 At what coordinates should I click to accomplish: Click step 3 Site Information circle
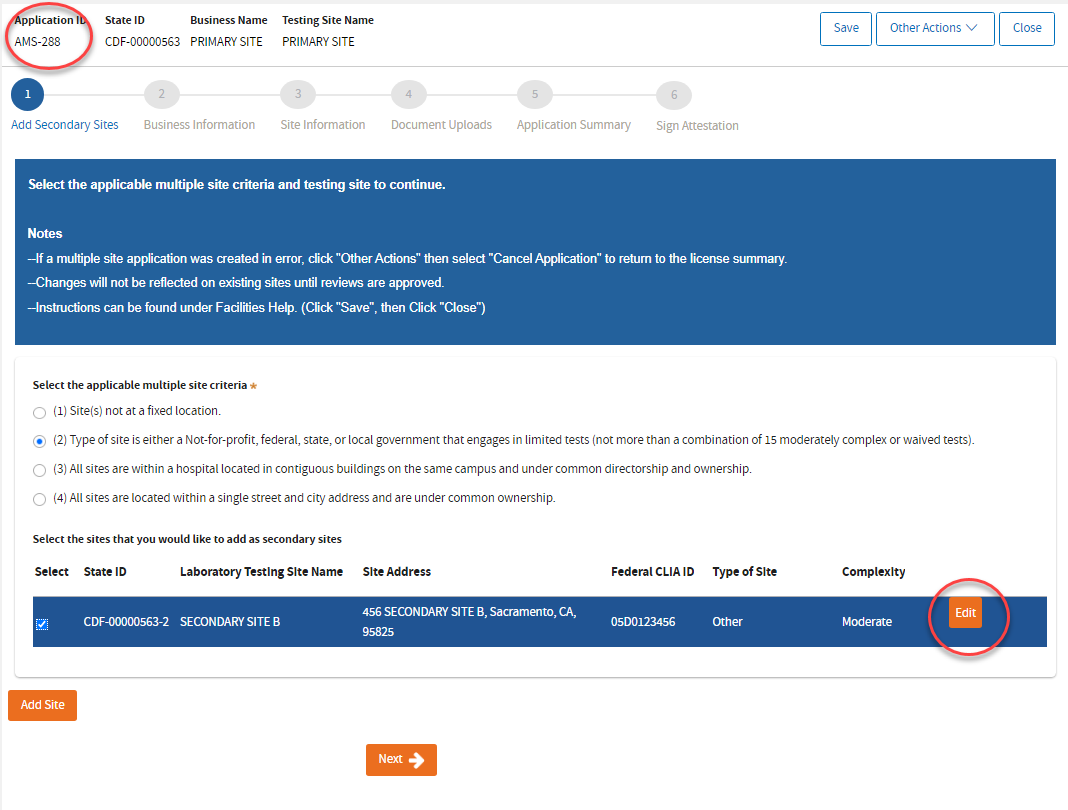click(x=297, y=94)
